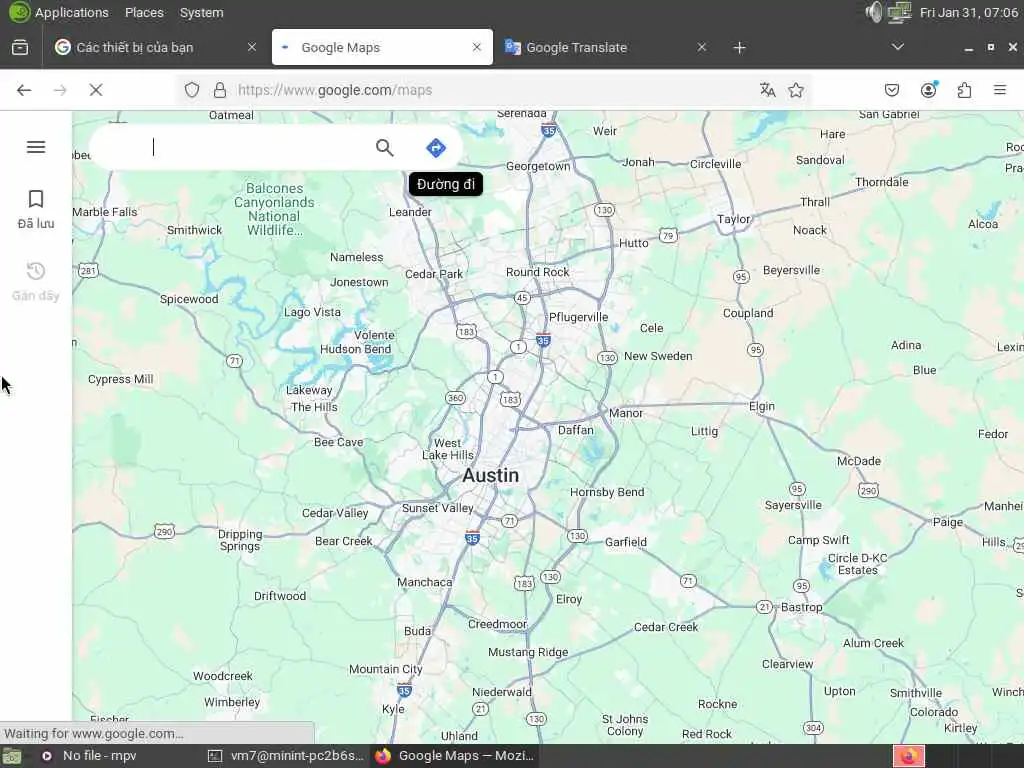Click the Google Maps Mozilla taskbar item
1024x768 pixels.
[x=455, y=756]
